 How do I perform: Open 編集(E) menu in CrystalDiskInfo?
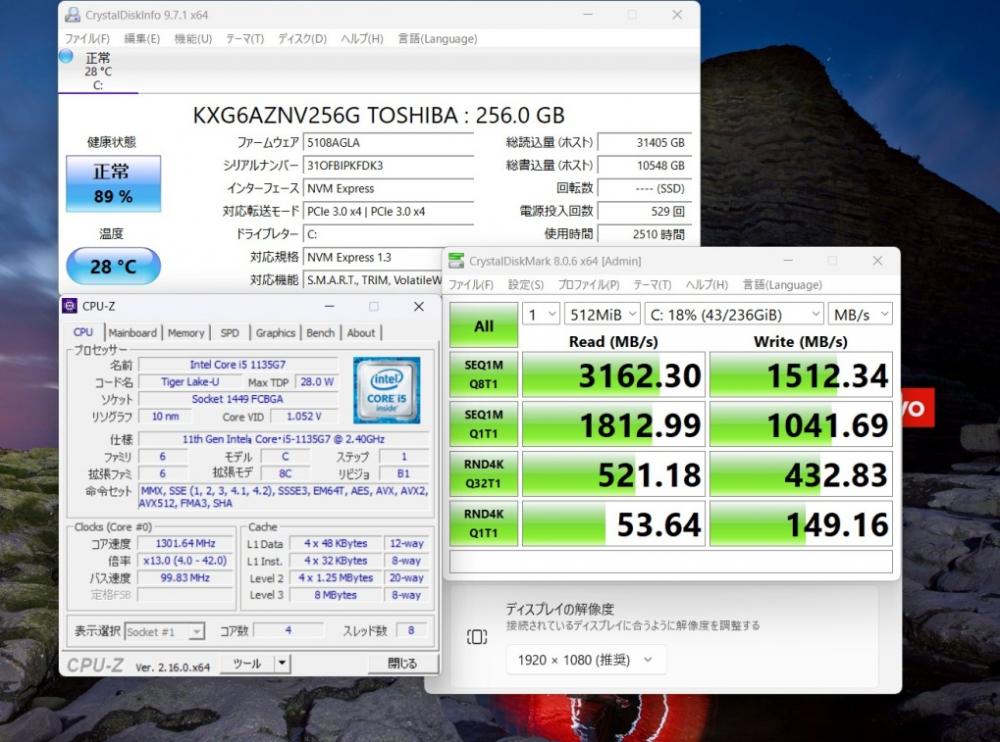[x=142, y=39]
